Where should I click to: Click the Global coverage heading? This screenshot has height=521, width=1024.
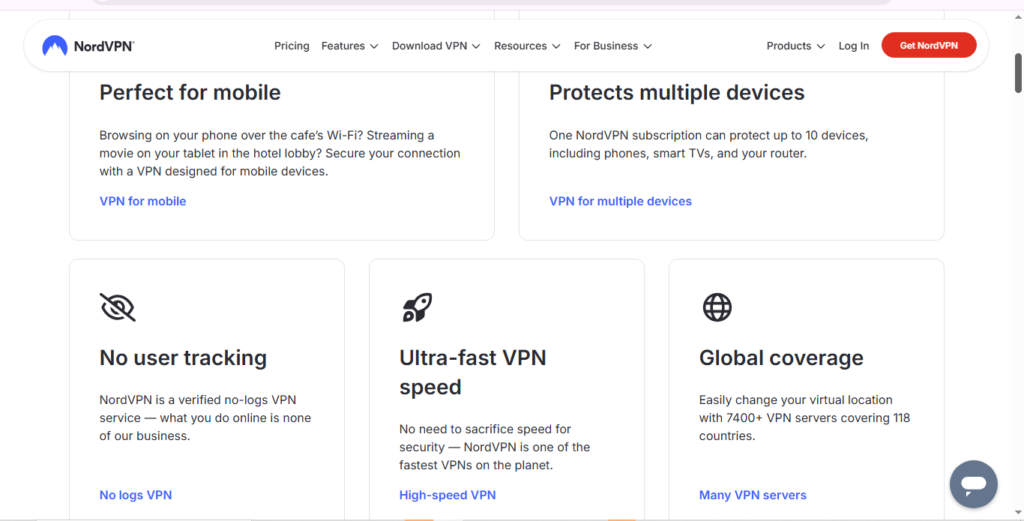point(781,358)
